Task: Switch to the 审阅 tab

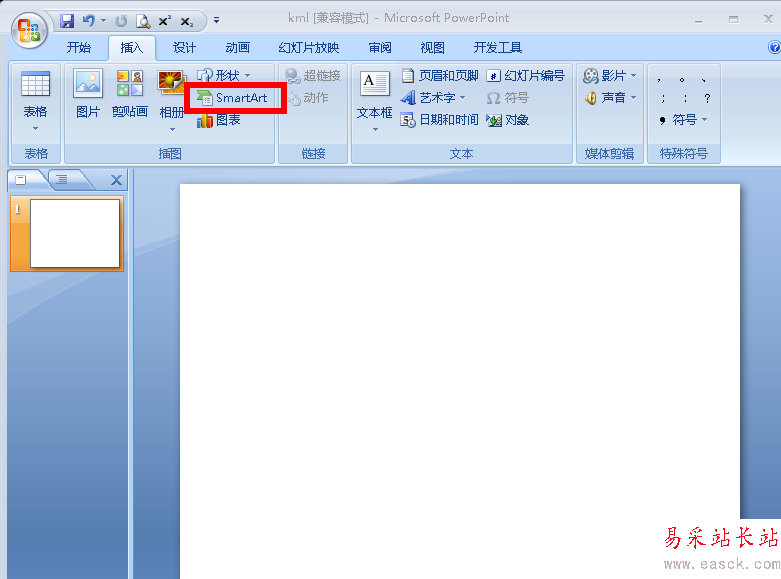Action: pos(380,48)
